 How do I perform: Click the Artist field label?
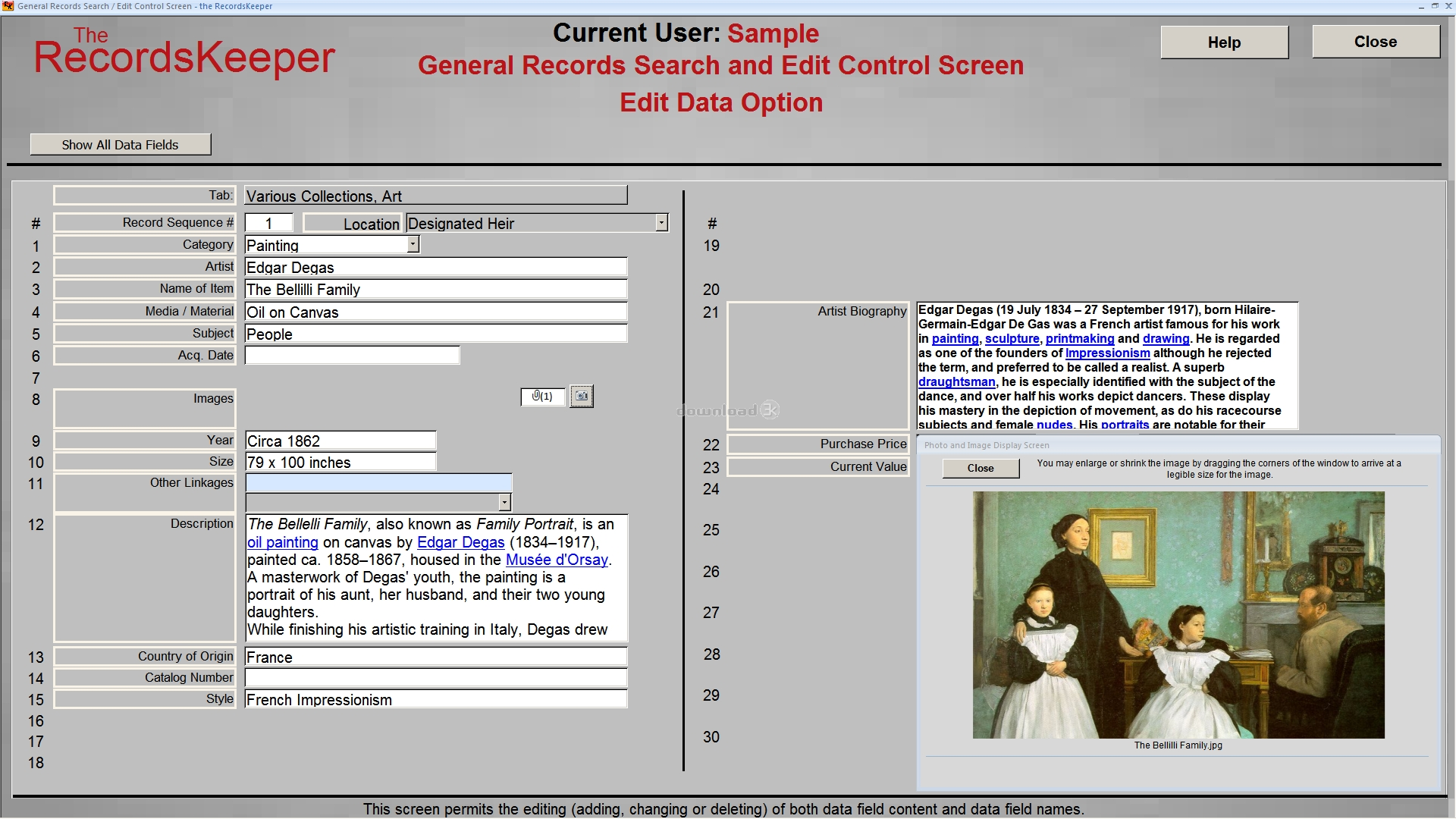point(145,267)
